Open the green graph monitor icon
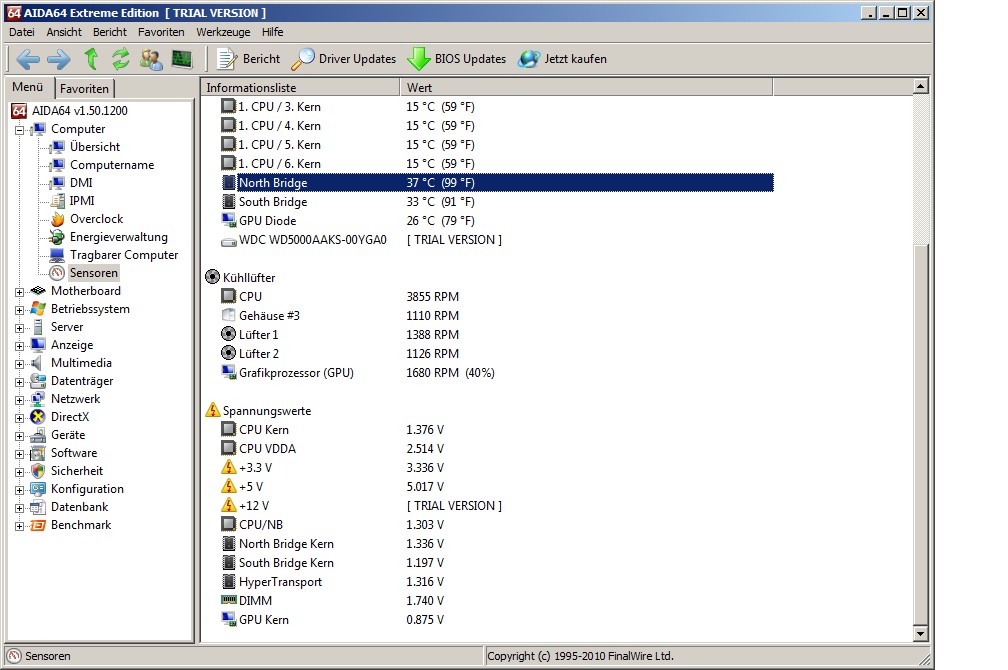1008x670 pixels. [x=182, y=59]
